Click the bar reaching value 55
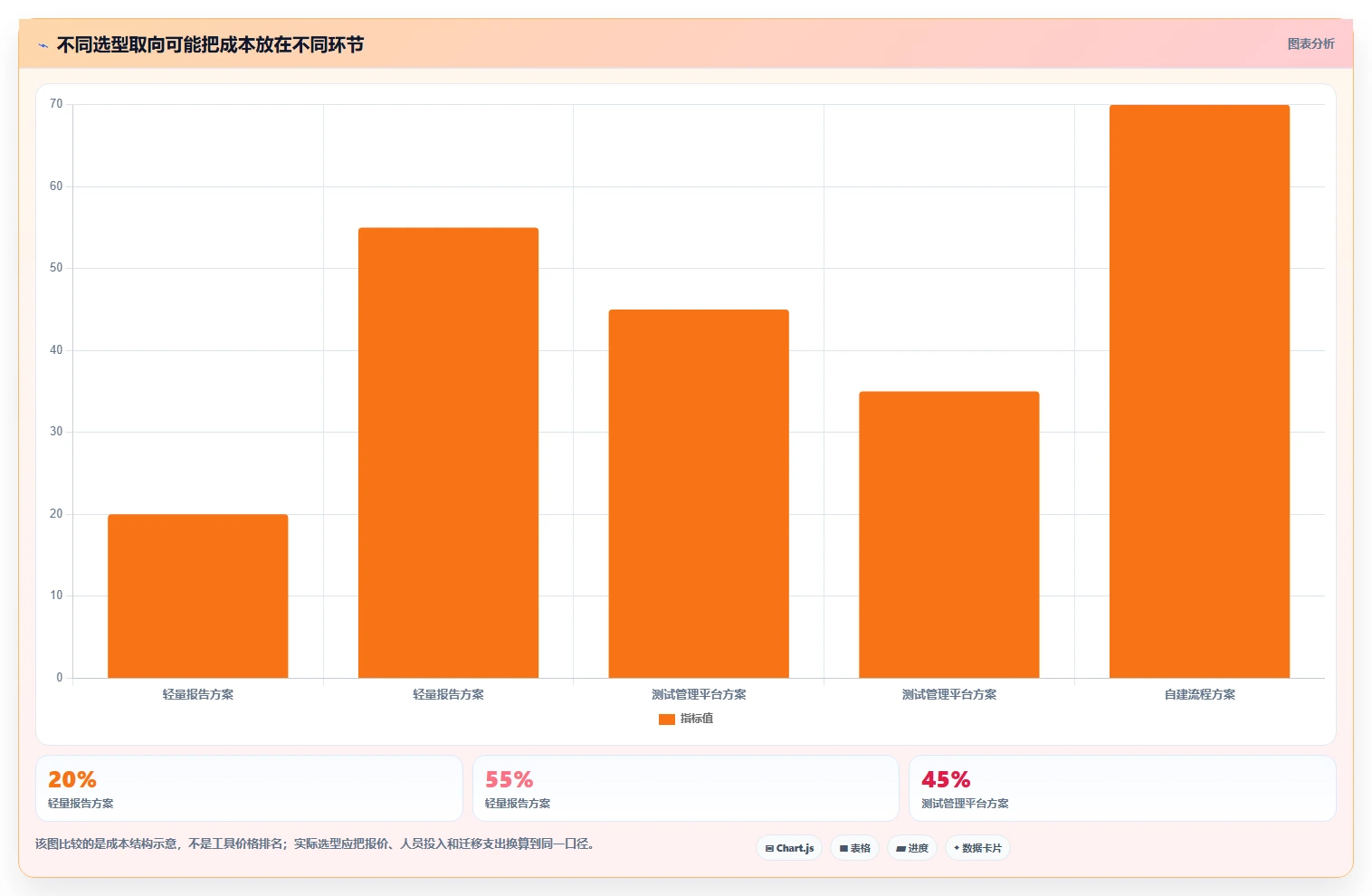1372x896 pixels. click(448, 453)
